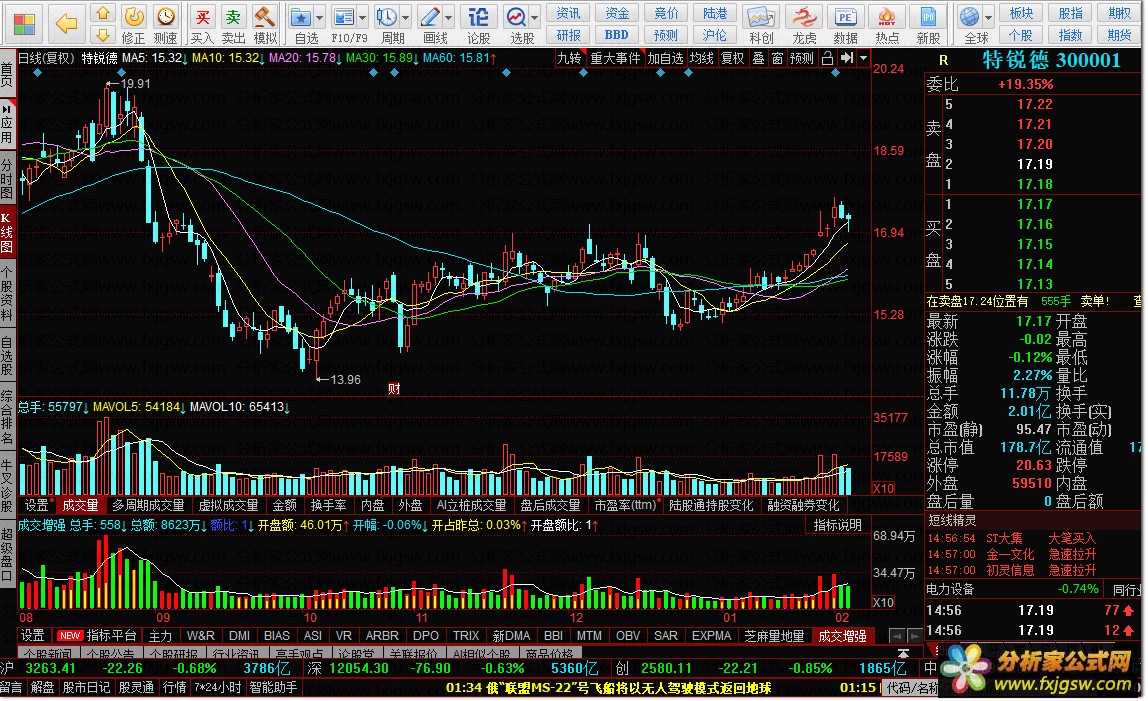Click the 财 marker on the K-line chart
Screen dimensions: 1148x701
(x=394, y=388)
